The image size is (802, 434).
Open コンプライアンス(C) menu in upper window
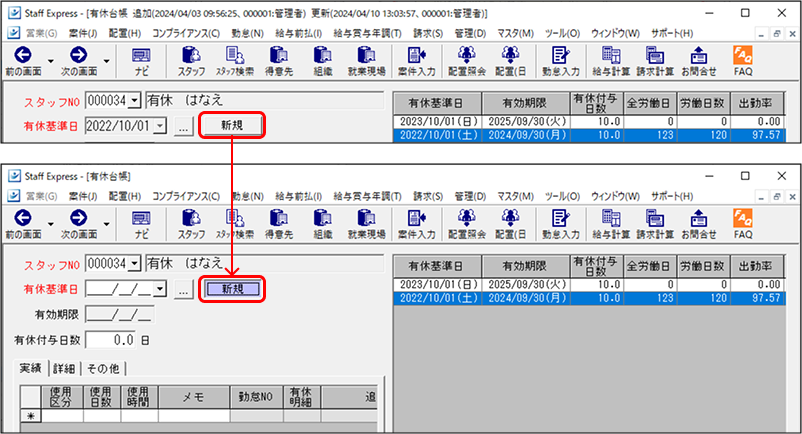point(186,33)
